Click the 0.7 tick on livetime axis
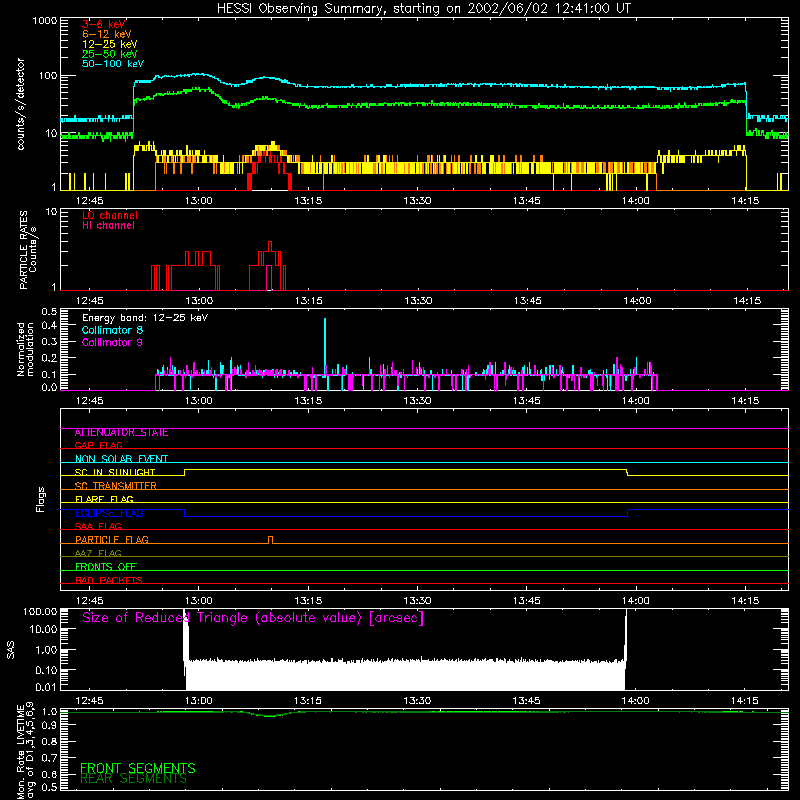The width and height of the screenshot is (800, 800). [x=49, y=758]
